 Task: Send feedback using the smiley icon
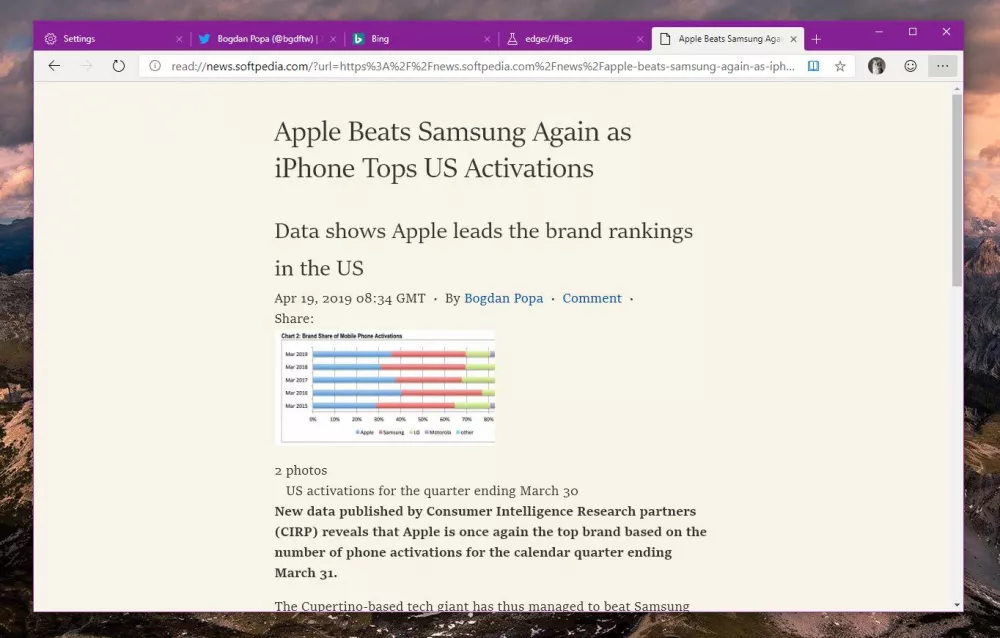pyautogui.click(x=910, y=65)
